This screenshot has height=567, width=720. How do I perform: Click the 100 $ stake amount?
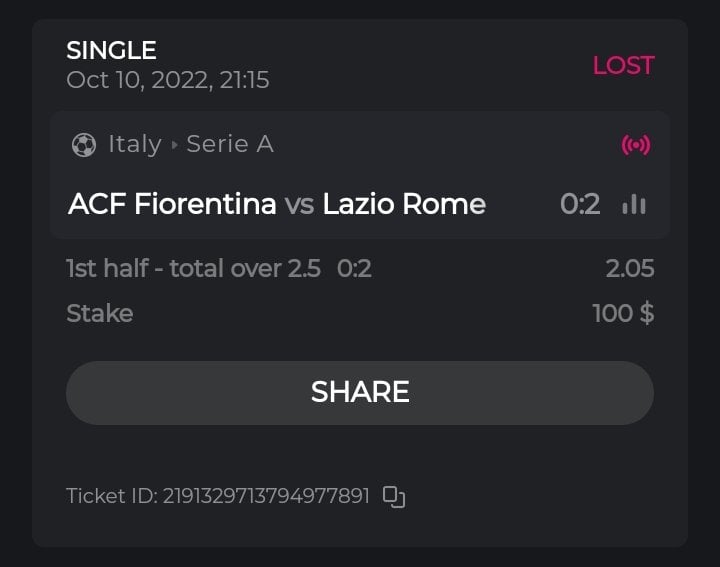(x=623, y=313)
